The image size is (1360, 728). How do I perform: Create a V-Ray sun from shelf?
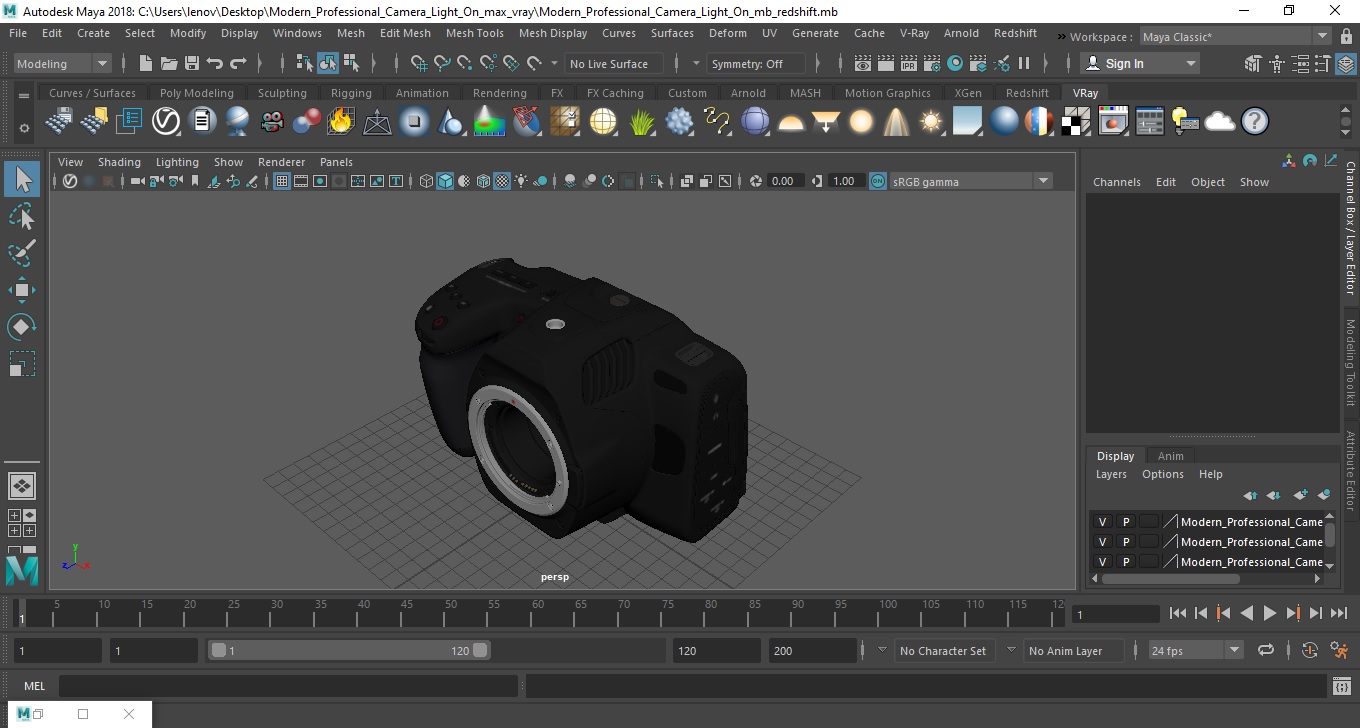[931, 122]
